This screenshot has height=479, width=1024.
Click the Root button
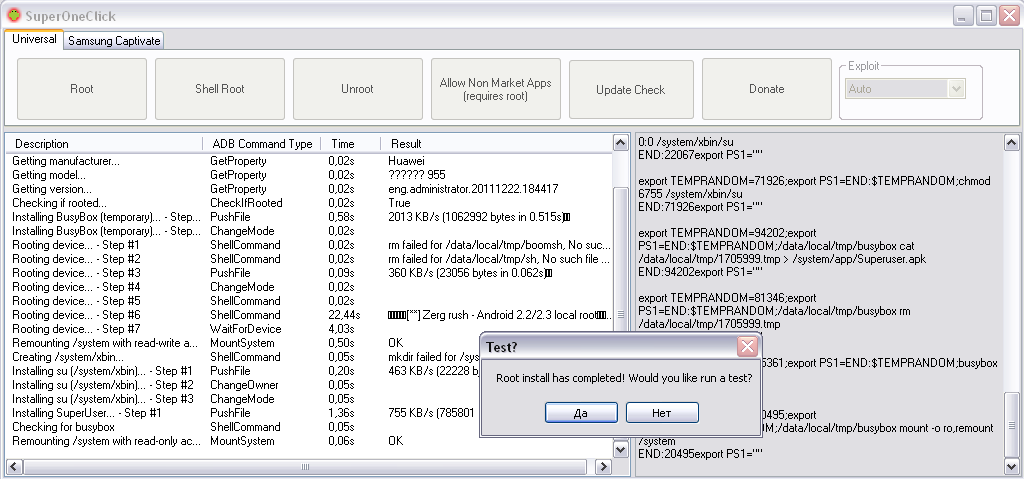pyautogui.click(x=82, y=89)
